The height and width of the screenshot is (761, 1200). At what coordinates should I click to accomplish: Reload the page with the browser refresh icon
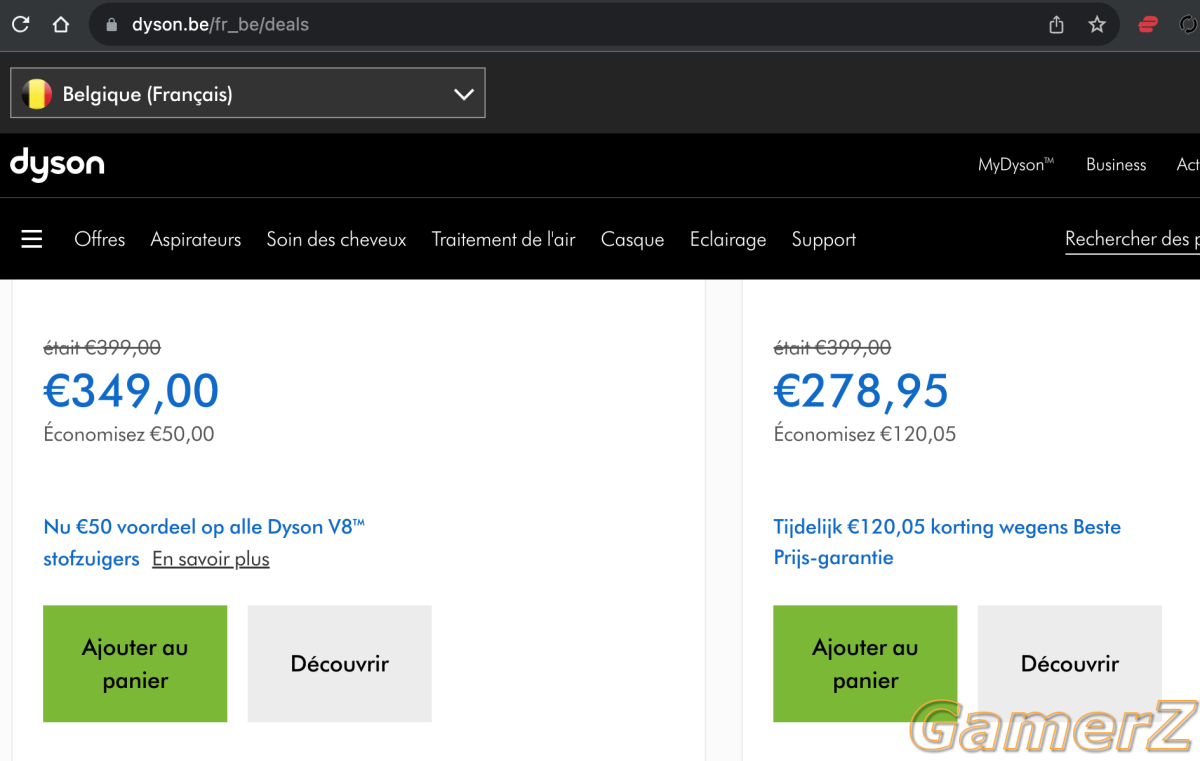20,25
